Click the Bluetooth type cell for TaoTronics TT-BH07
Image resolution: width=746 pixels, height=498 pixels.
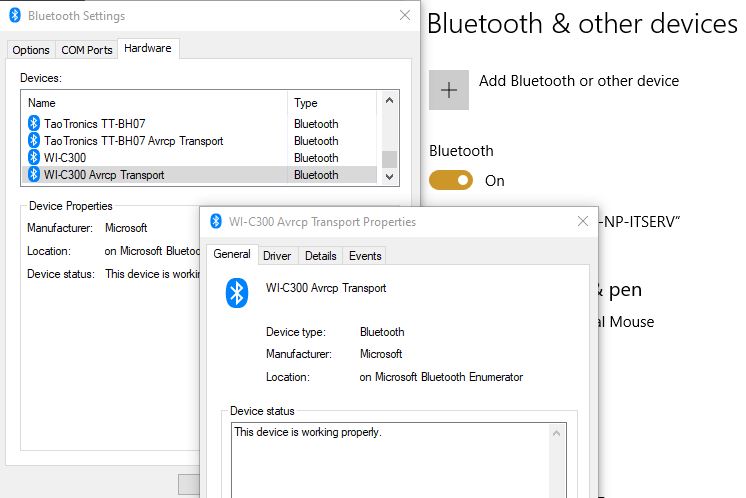pos(316,124)
